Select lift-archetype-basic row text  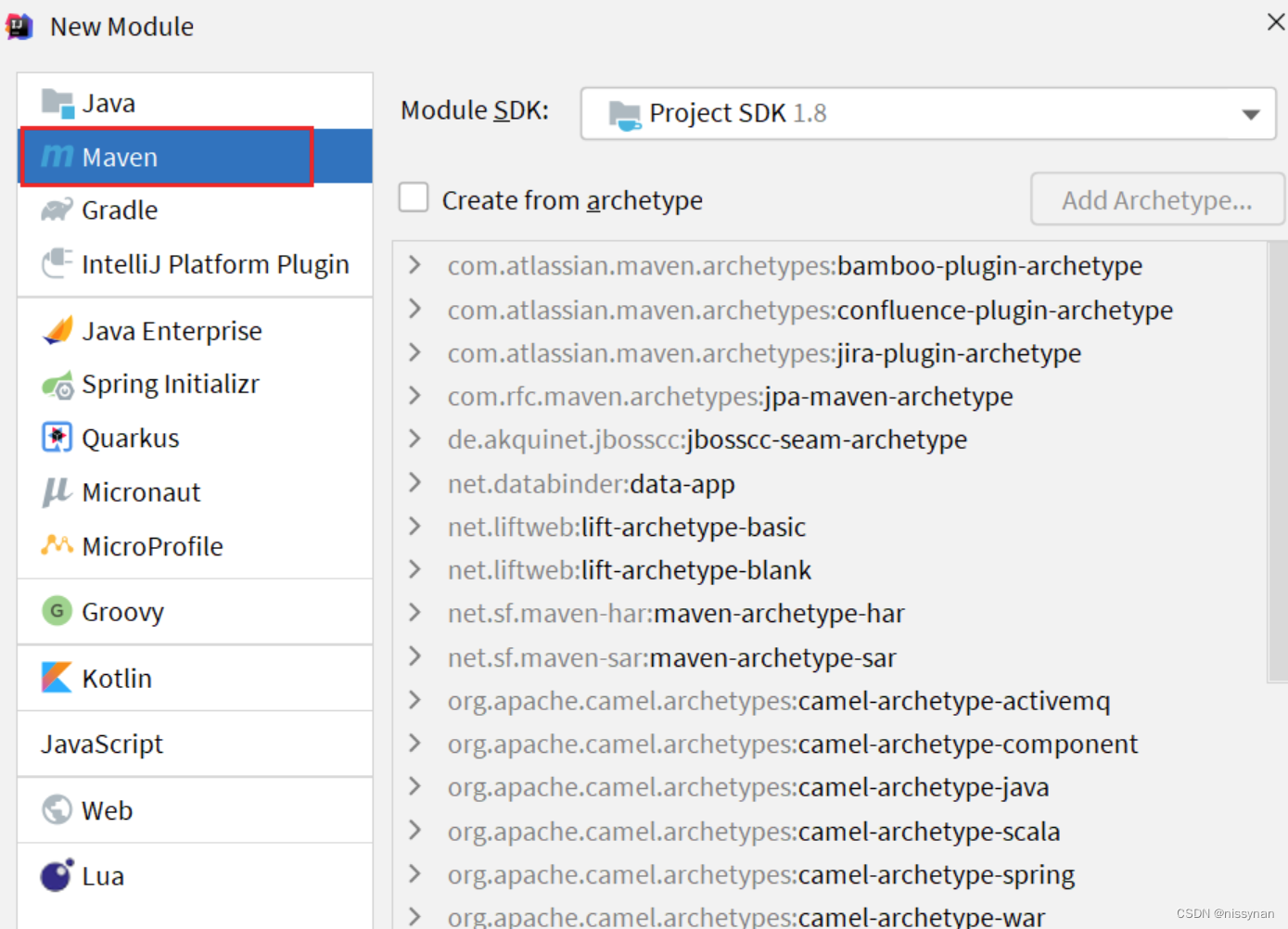[x=627, y=527]
